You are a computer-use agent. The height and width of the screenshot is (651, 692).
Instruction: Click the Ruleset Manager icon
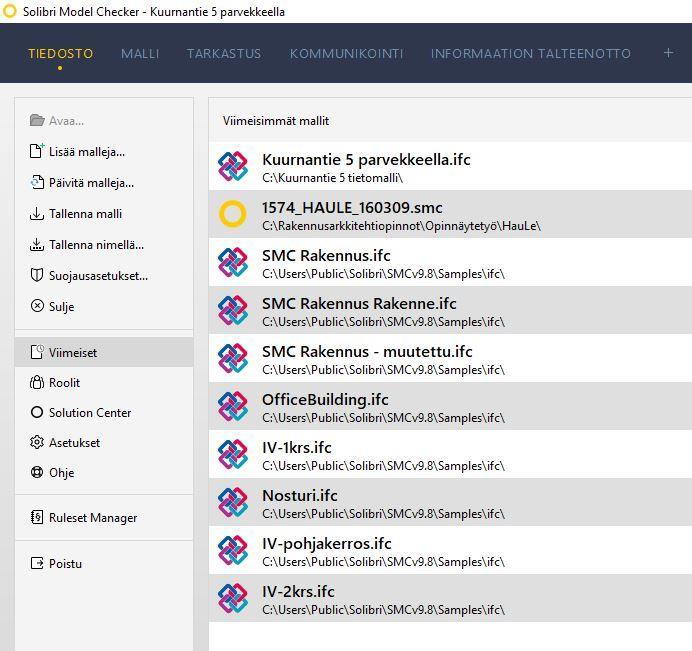click(37, 517)
